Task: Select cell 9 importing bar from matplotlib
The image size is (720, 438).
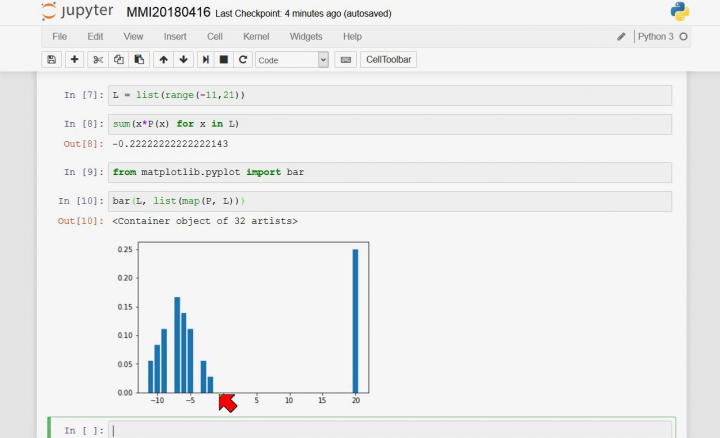Action: pyautogui.click(x=390, y=173)
